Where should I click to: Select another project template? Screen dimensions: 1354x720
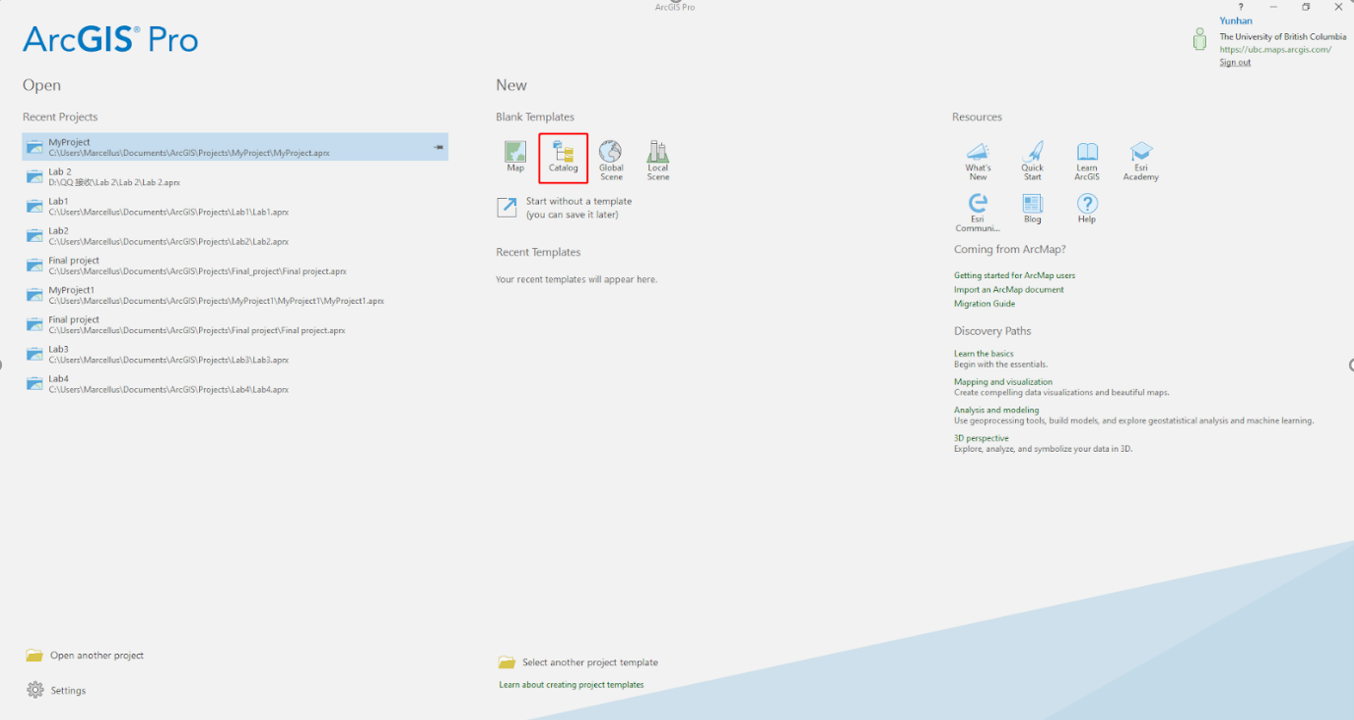point(589,663)
